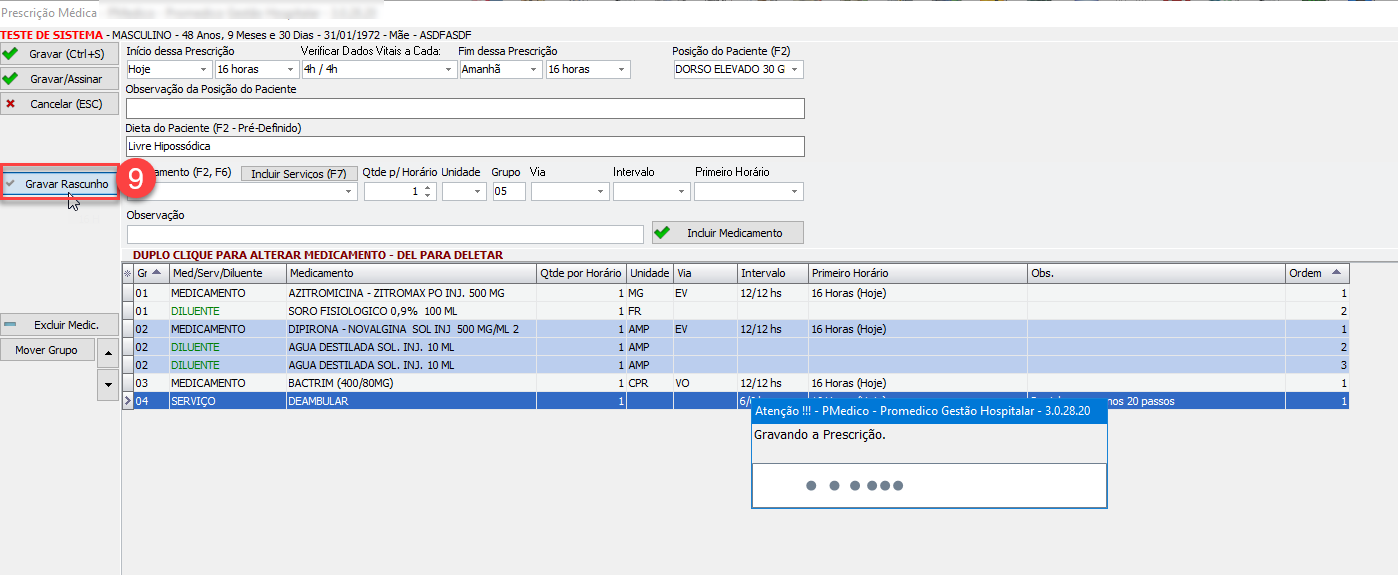Save draft with Gravar Rascunho
This screenshot has height=575, width=1398.
[60, 184]
